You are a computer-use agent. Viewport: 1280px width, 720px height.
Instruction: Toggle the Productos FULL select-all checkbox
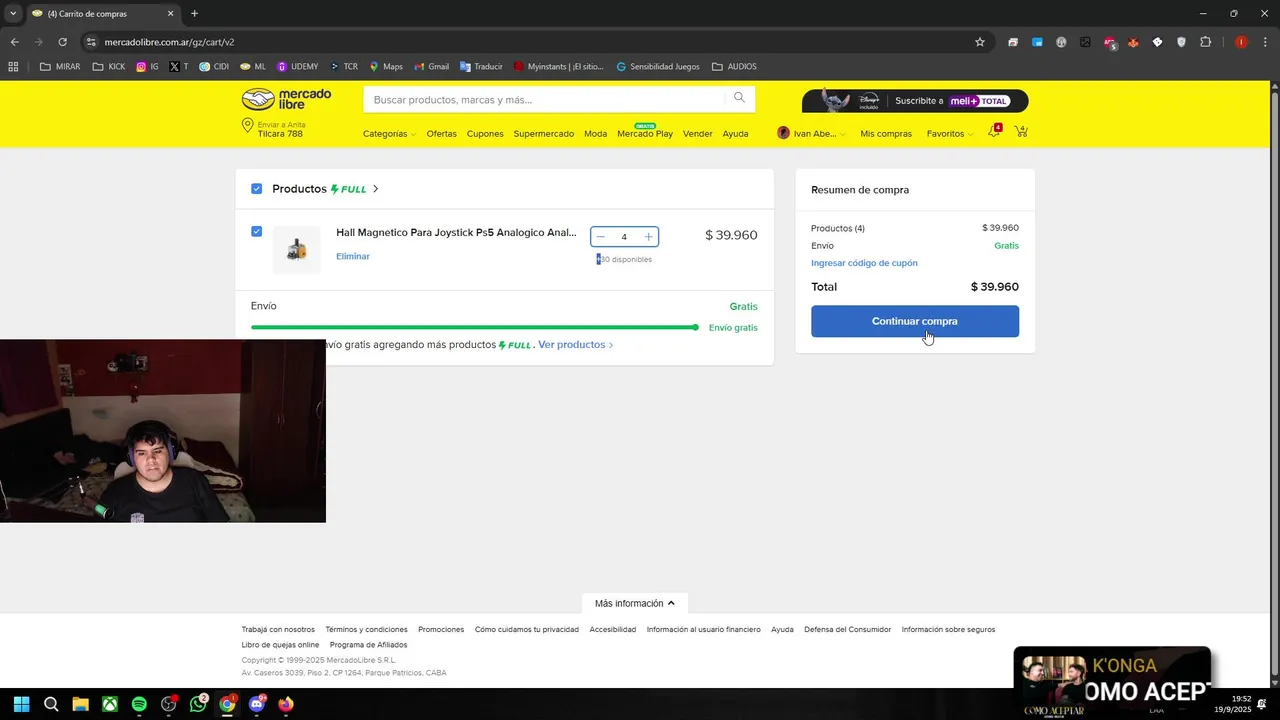point(257,189)
